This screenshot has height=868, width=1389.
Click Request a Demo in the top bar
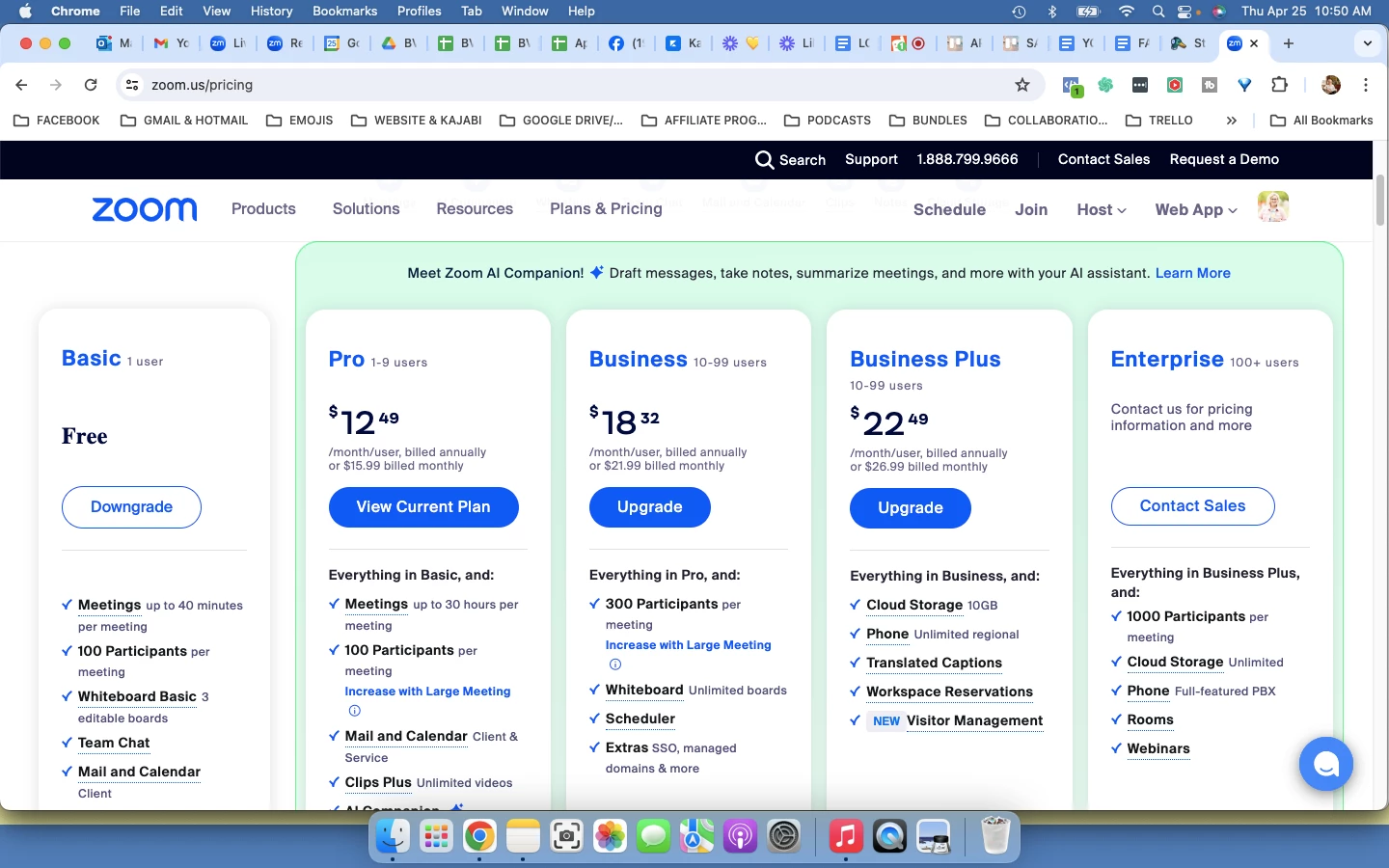pyautogui.click(x=1224, y=160)
